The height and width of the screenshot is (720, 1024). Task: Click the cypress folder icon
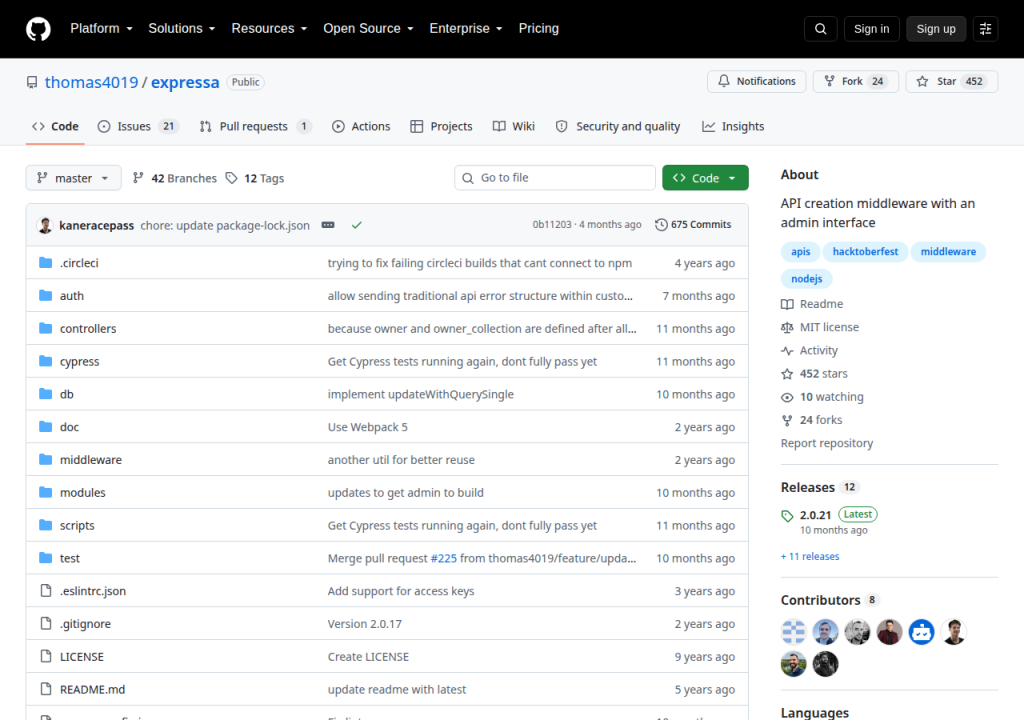click(x=45, y=361)
